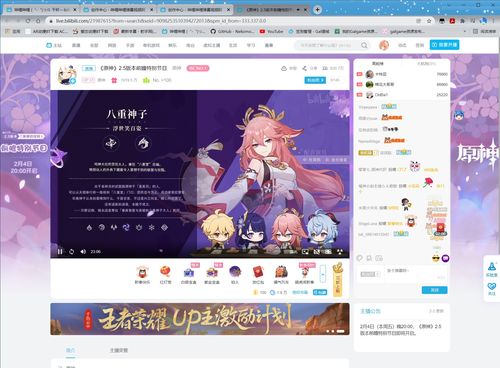The height and width of the screenshot is (368, 500).
Task: Open a new browser tab
Action: [318, 10]
